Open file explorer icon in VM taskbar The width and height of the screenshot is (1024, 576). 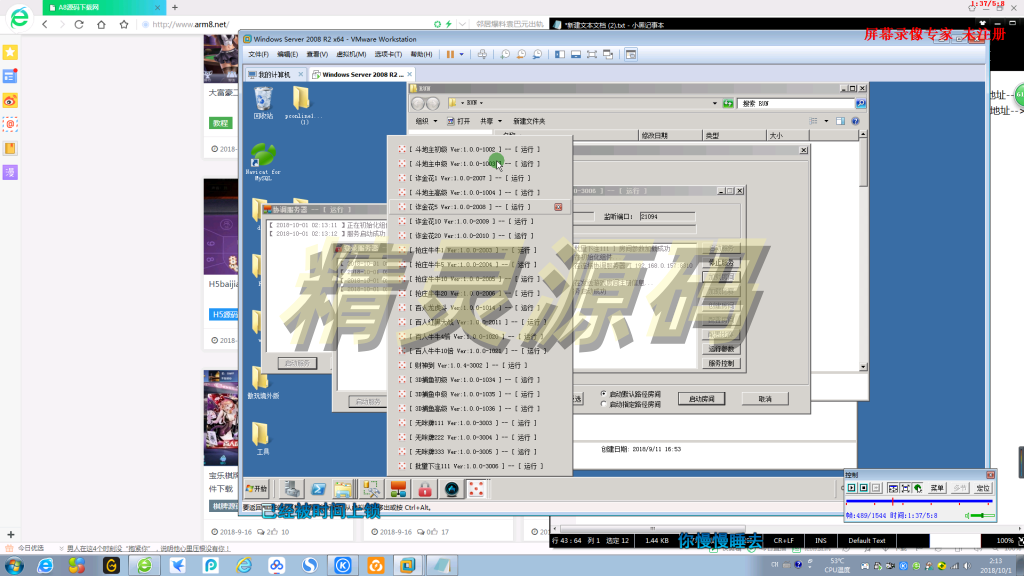tap(343, 489)
